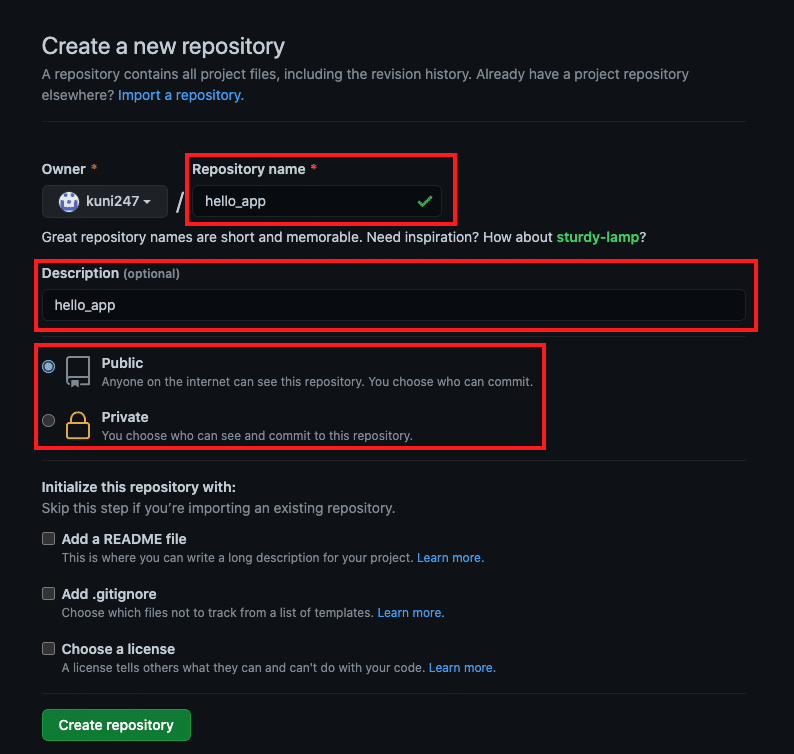Follow Learn more link about licenses
Screen dimensions: 794x754
coord(462,667)
